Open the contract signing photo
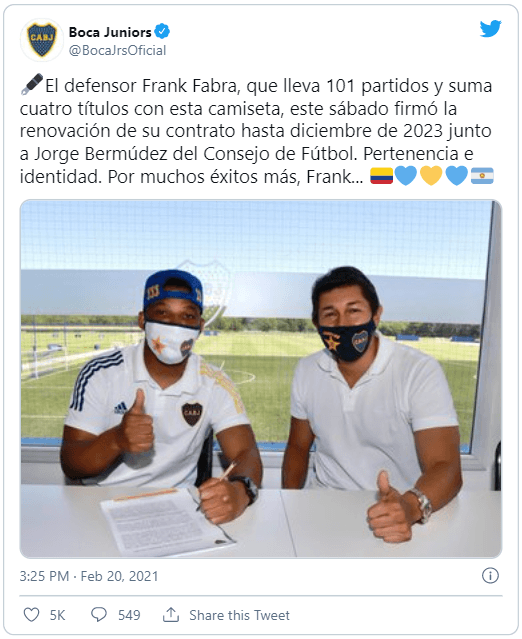Screen dimensions: 522x639 tap(261, 379)
